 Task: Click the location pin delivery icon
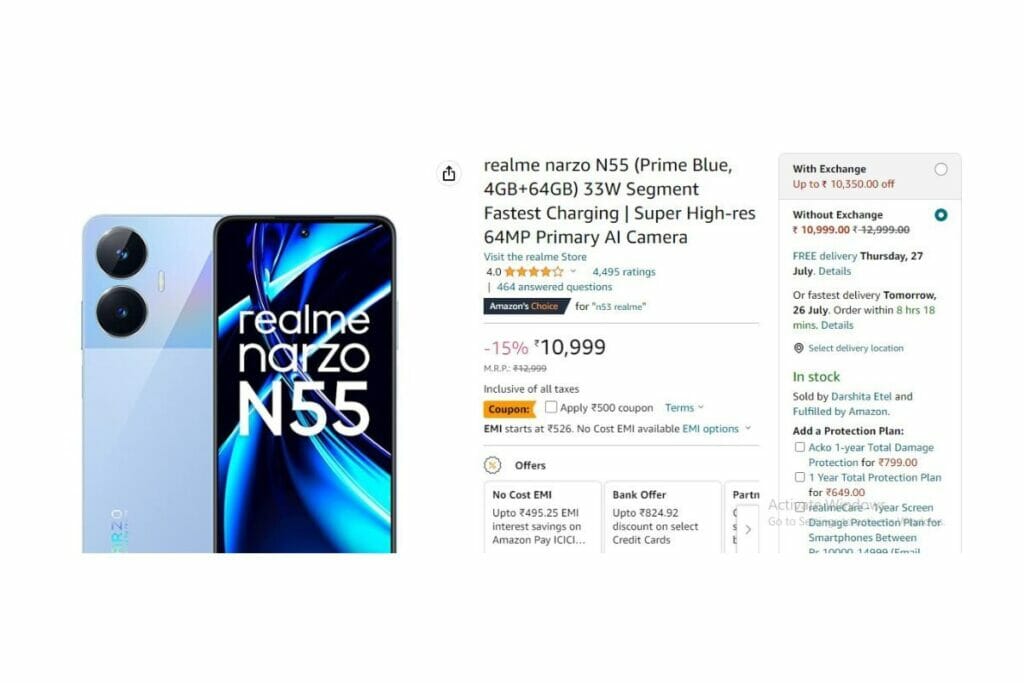(x=798, y=348)
